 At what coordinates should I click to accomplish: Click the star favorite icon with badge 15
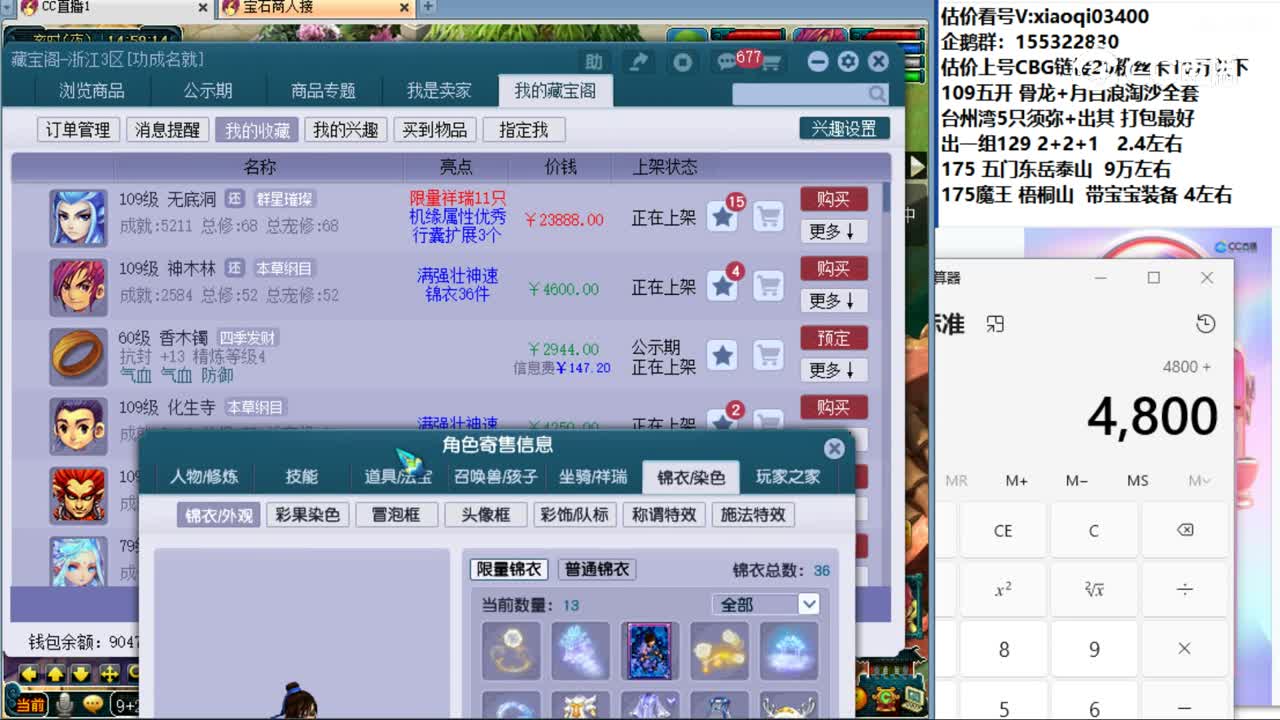point(723,216)
